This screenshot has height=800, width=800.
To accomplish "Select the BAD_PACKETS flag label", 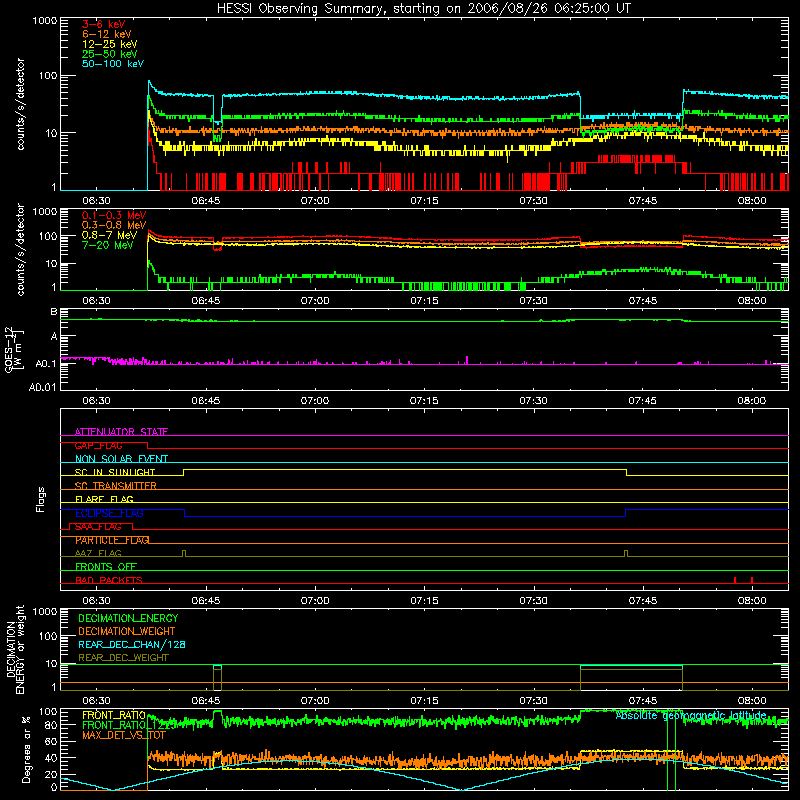I will (109, 580).
